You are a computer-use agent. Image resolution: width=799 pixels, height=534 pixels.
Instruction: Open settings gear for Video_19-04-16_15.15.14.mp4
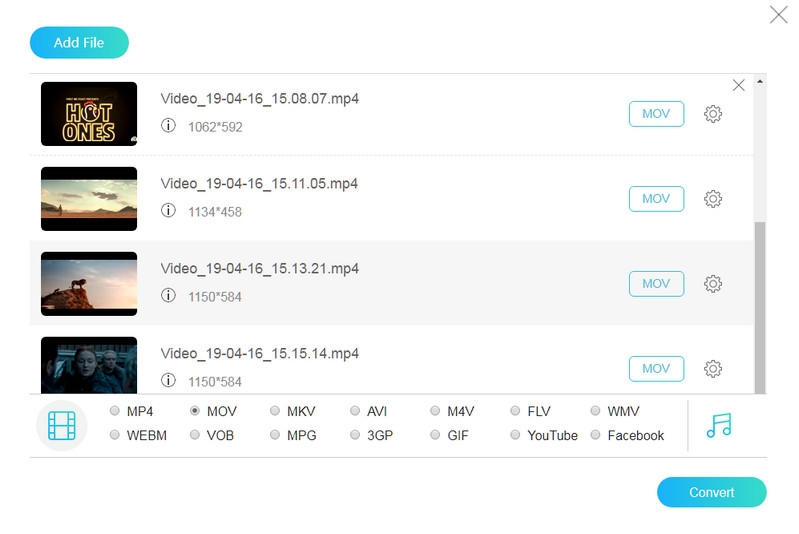tap(713, 369)
